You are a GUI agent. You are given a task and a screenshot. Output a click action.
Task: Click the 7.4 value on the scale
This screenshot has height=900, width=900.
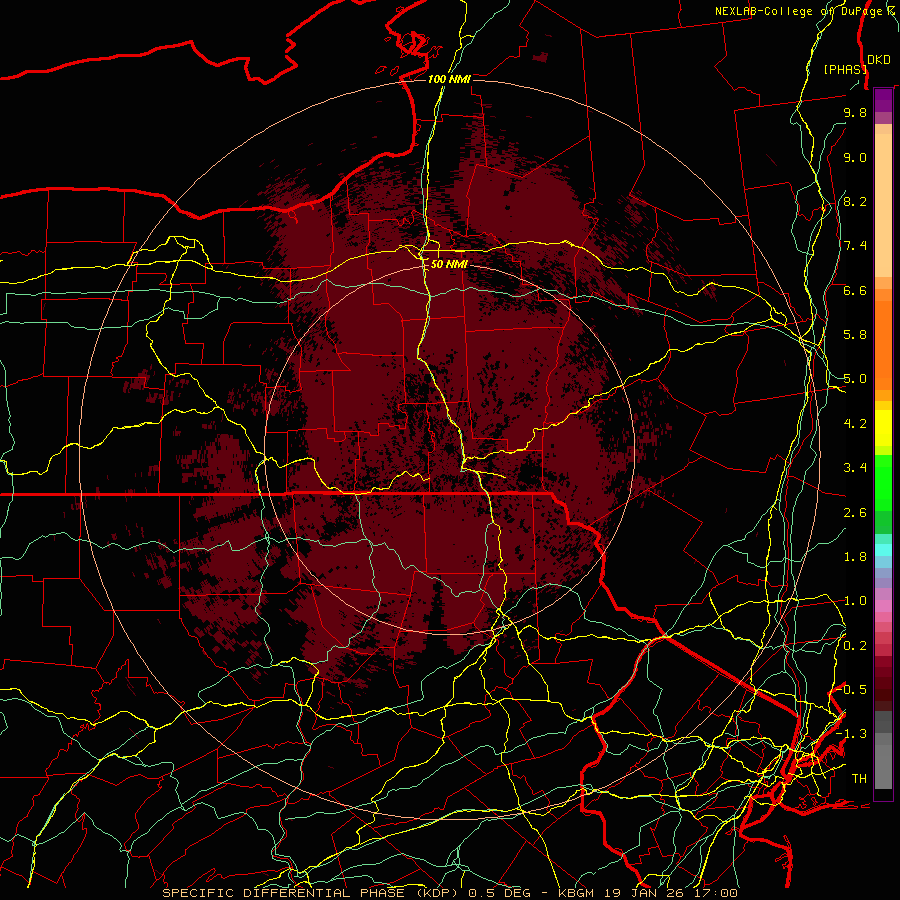pyautogui.click(x=855, y=246)
